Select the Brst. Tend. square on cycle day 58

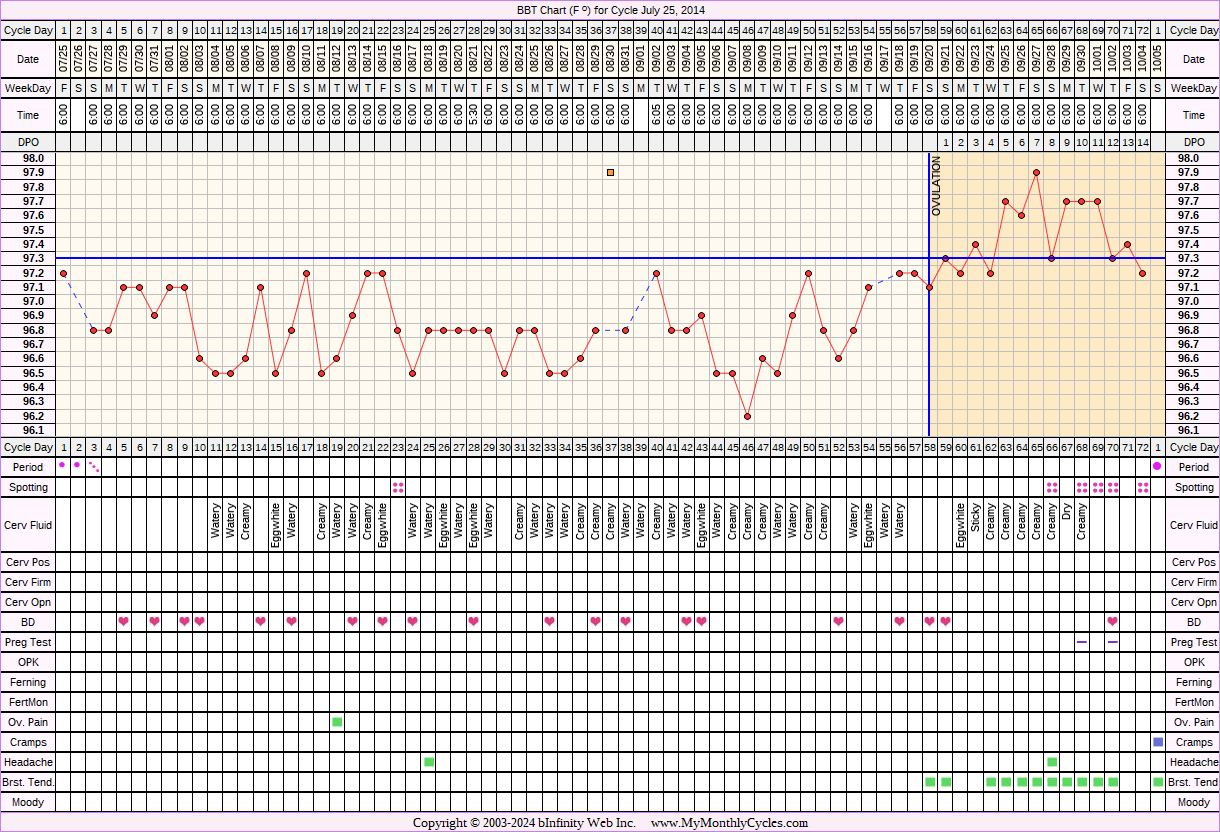[930, 781]
